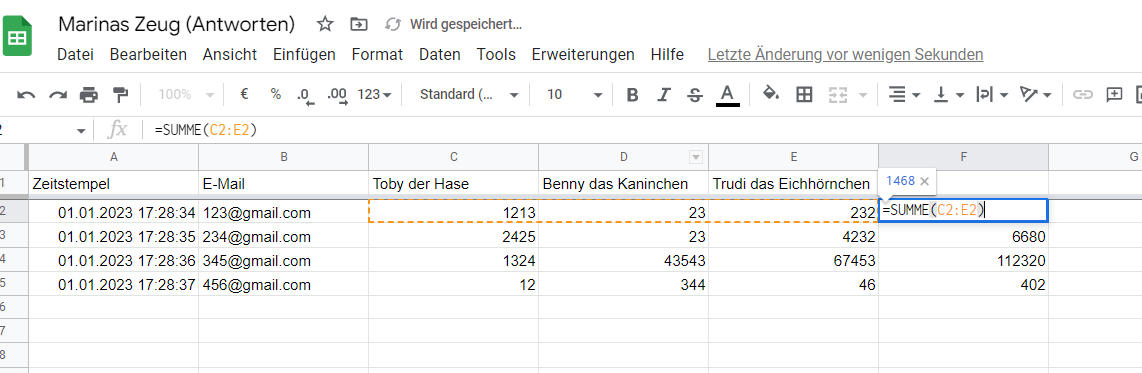Open the Bearbeiten menu
This screenshot has height=373, width=1142.
tap(148, 55)
